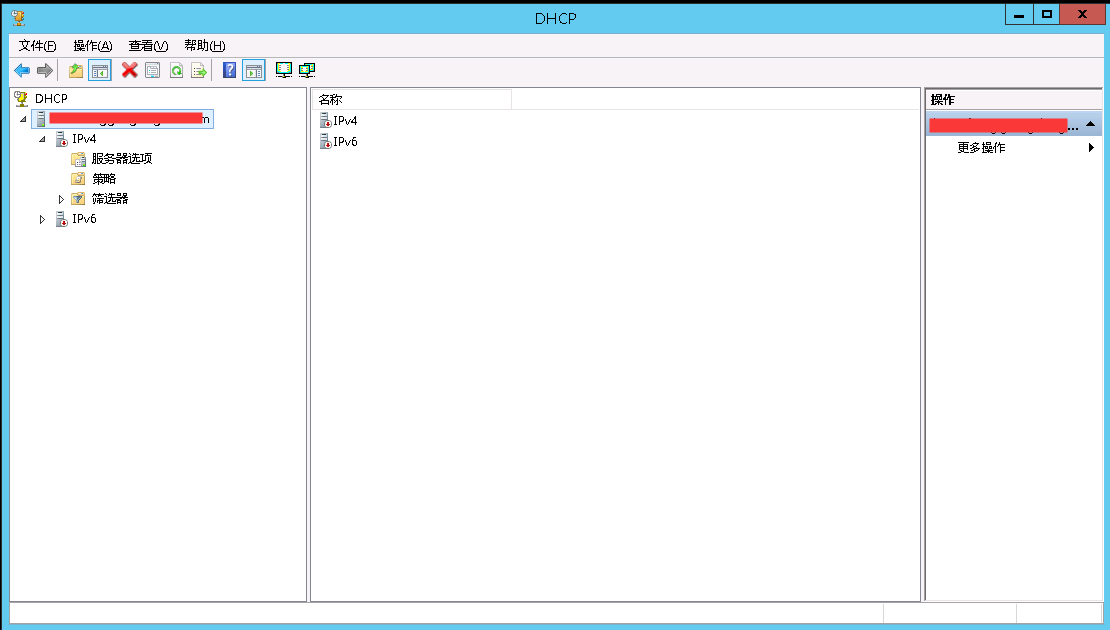The width and height of the screenshot is (1110, 630).
Task: Sort by 名称 column header
Action: click(x=411, y=100)
